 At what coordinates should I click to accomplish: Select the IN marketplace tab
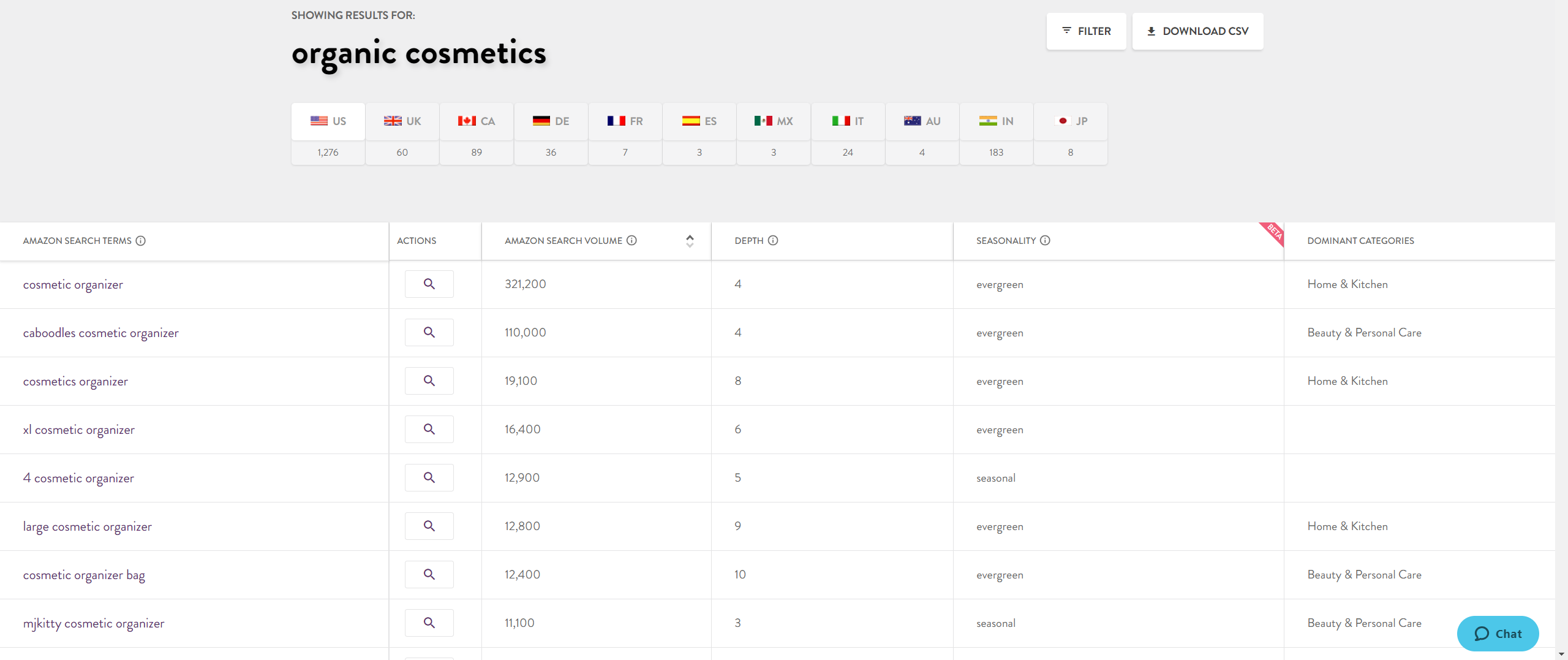coord(996,121)
